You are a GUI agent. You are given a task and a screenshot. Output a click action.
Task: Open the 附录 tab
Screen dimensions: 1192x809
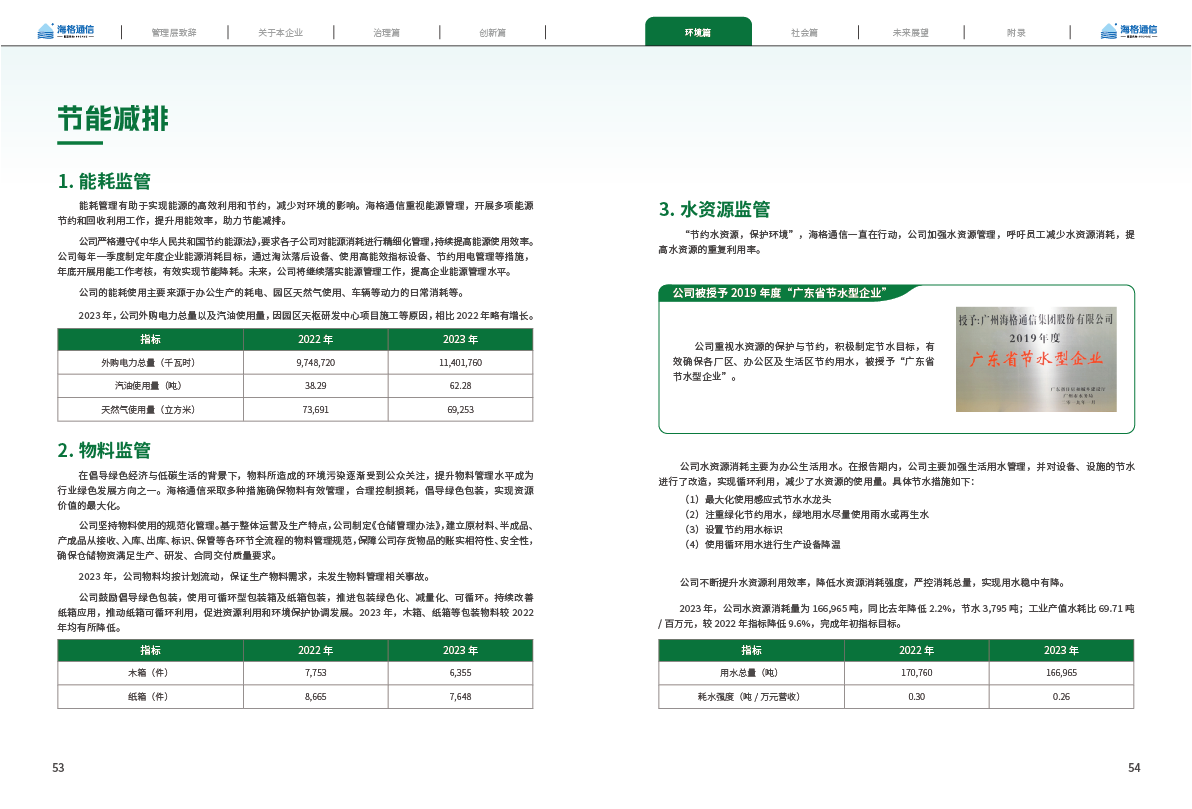(x=1016, y=32)
